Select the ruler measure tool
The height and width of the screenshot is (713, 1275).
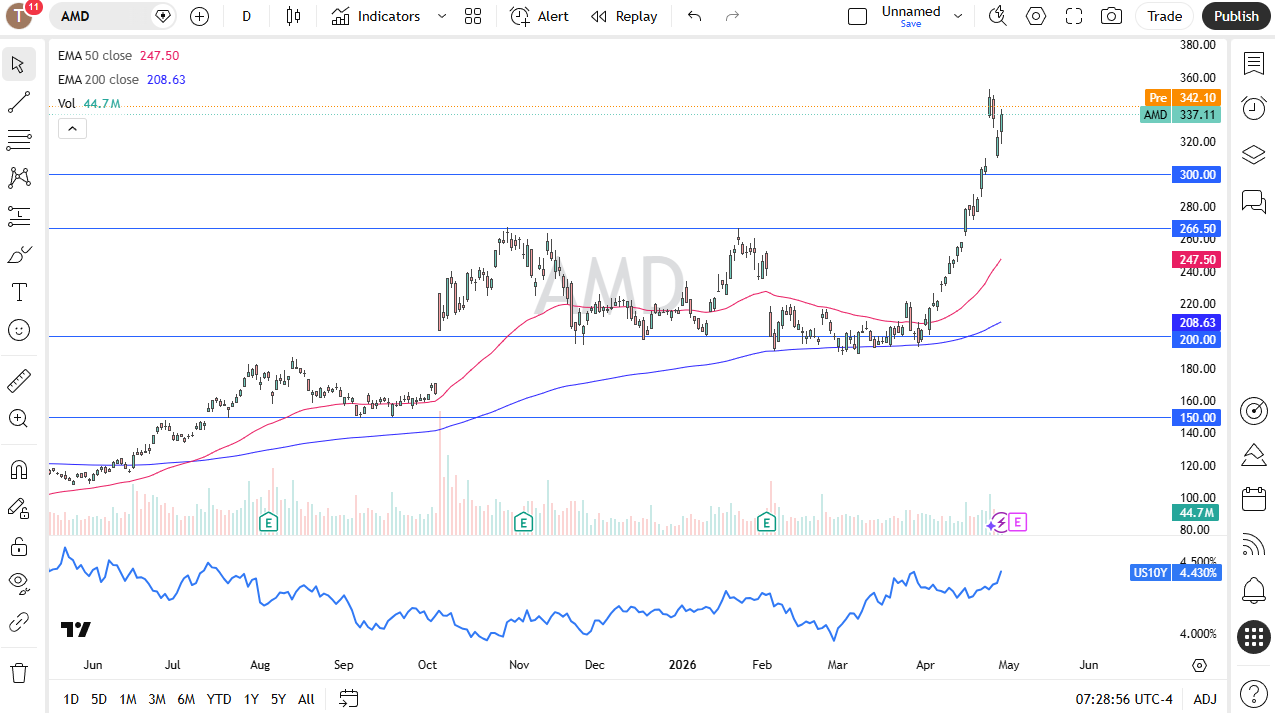pos(18,381)
